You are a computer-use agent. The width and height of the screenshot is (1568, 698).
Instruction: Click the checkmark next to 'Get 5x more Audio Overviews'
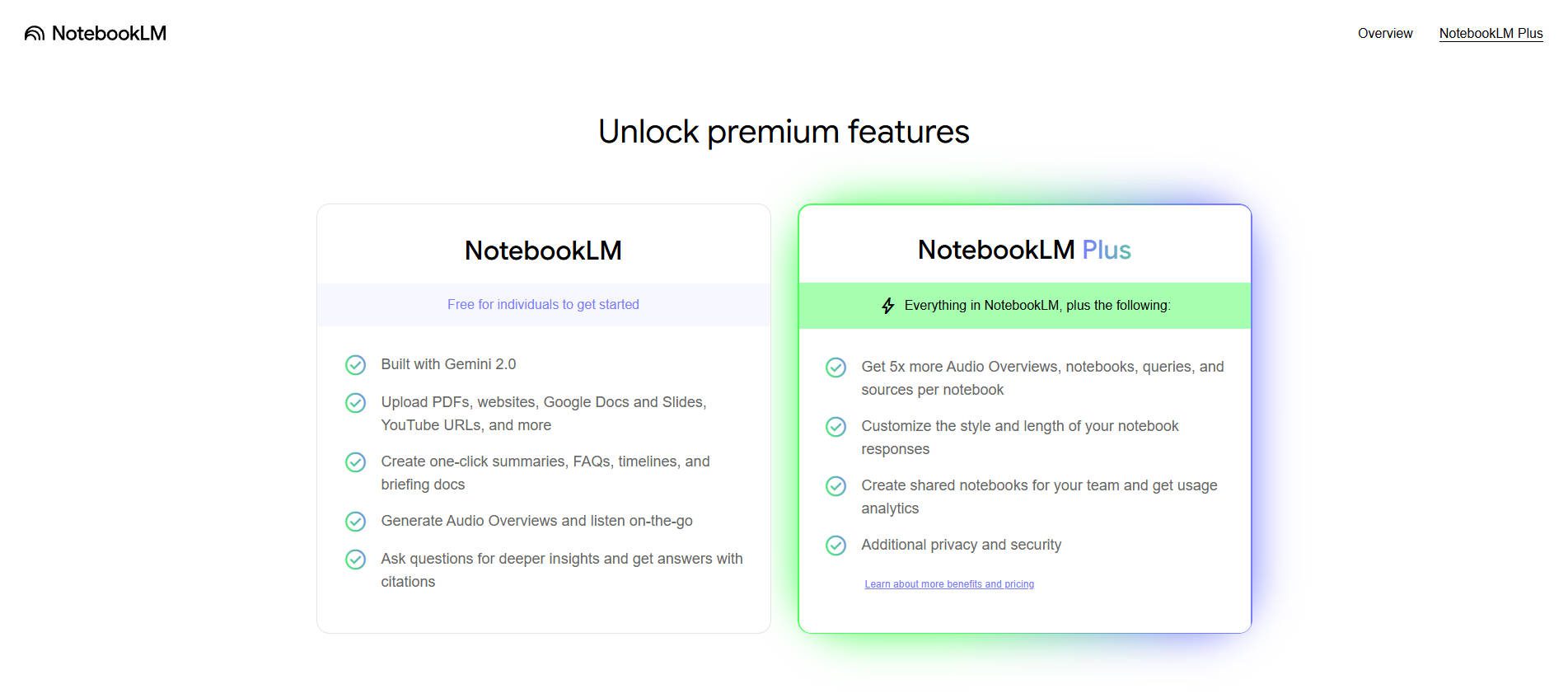coord(835,368)
